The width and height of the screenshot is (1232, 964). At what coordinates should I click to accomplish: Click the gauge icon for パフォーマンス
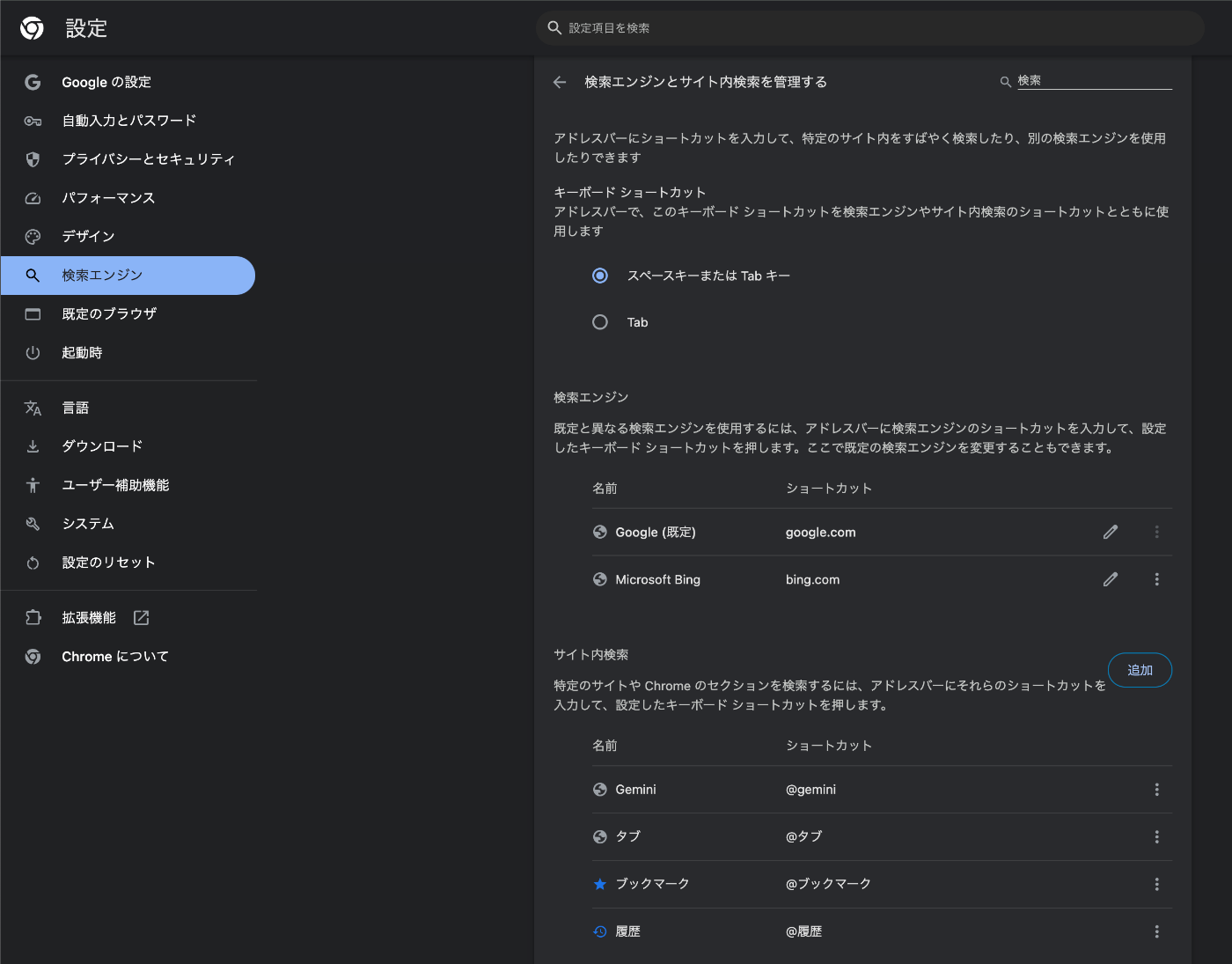33,198
